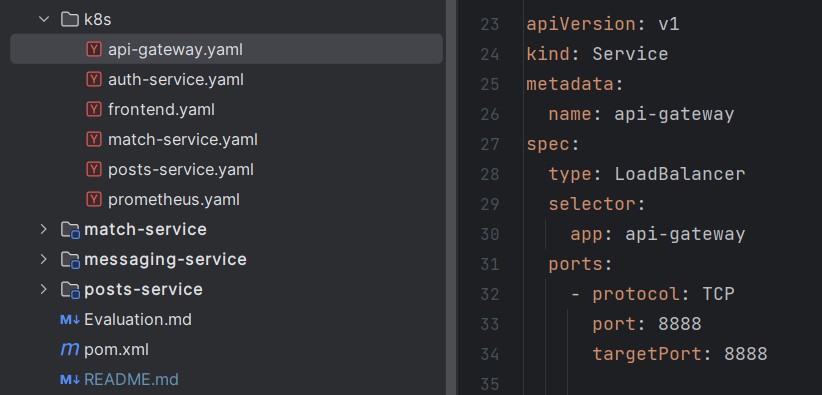822x395 pixels.
Task: Expand the match-service module chevron
Action: (45, 230)
